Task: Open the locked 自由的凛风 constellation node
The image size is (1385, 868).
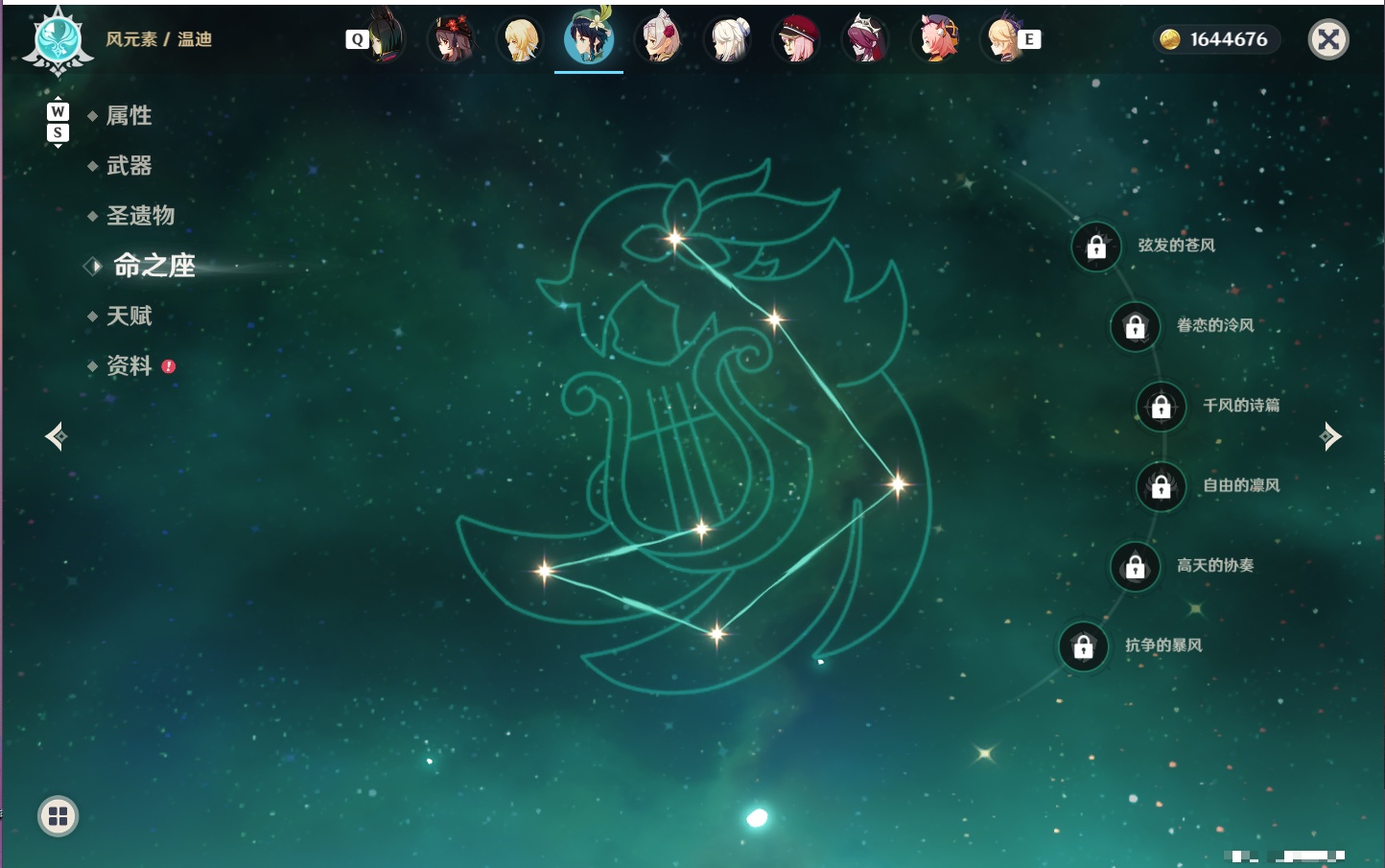Action: [x=1162, y=486]
